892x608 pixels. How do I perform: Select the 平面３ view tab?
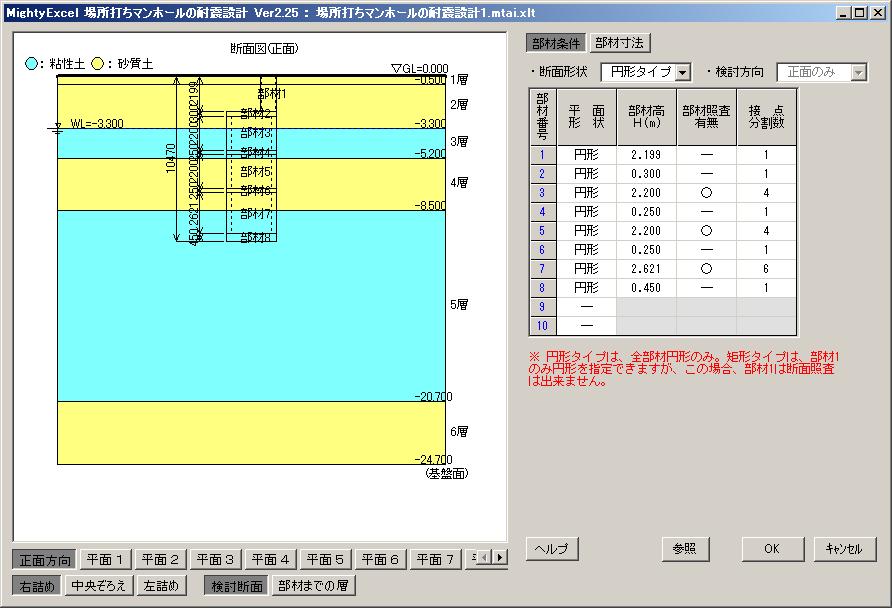coord(216,560)
